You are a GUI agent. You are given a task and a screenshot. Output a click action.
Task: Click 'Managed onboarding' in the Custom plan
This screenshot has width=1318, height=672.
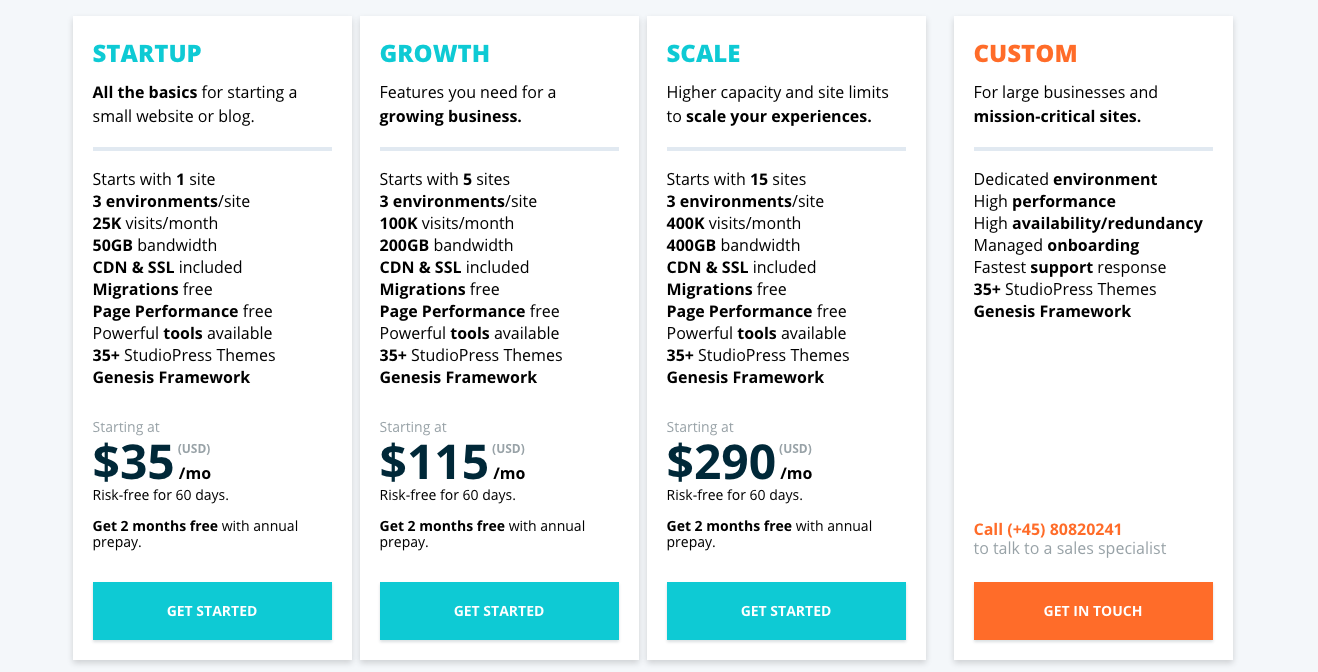[x=1056, y=245]
